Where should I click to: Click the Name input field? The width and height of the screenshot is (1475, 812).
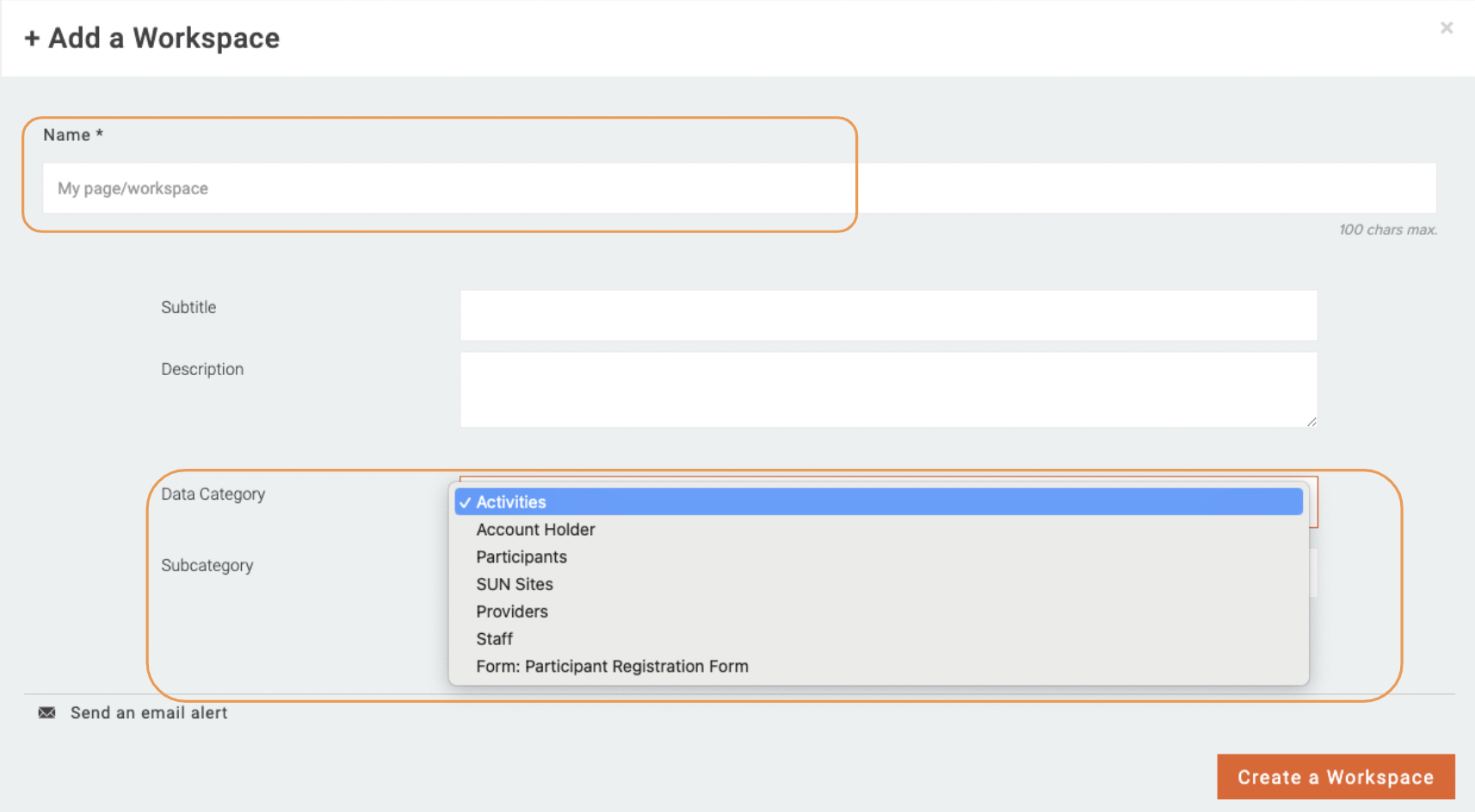pos(739,188)
